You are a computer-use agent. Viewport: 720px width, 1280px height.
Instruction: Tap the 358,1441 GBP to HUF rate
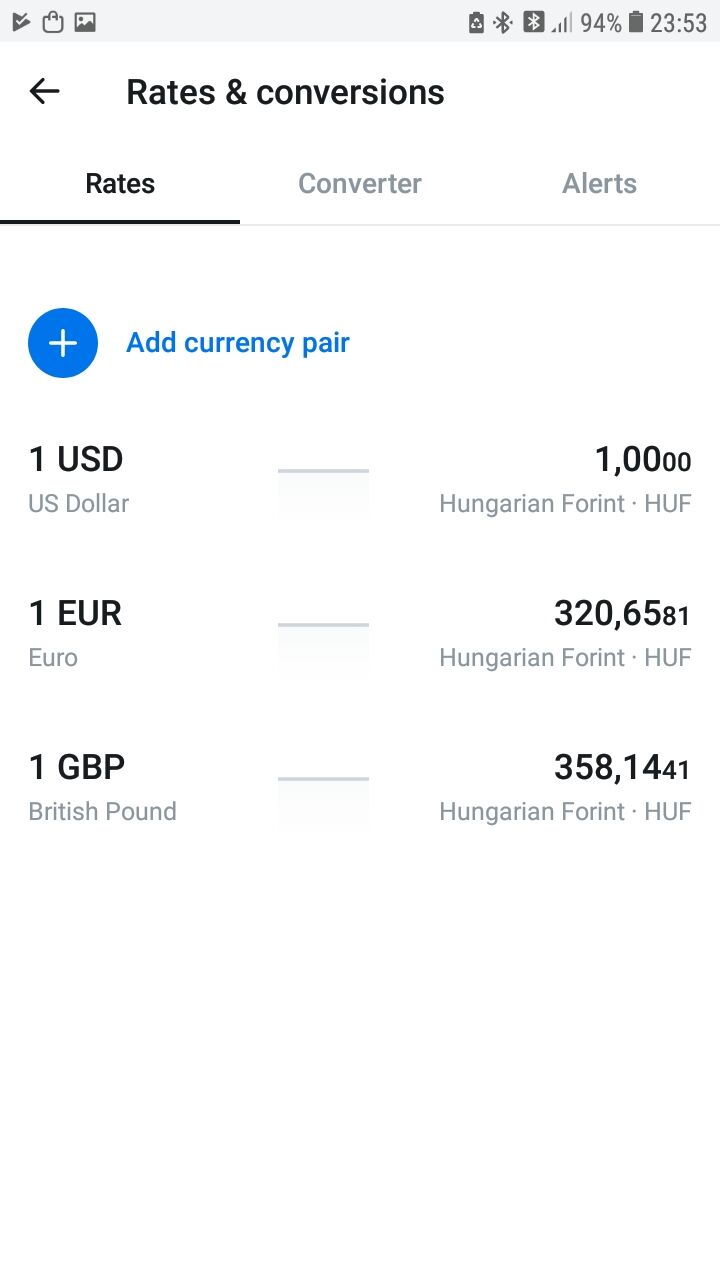point(621,768)
